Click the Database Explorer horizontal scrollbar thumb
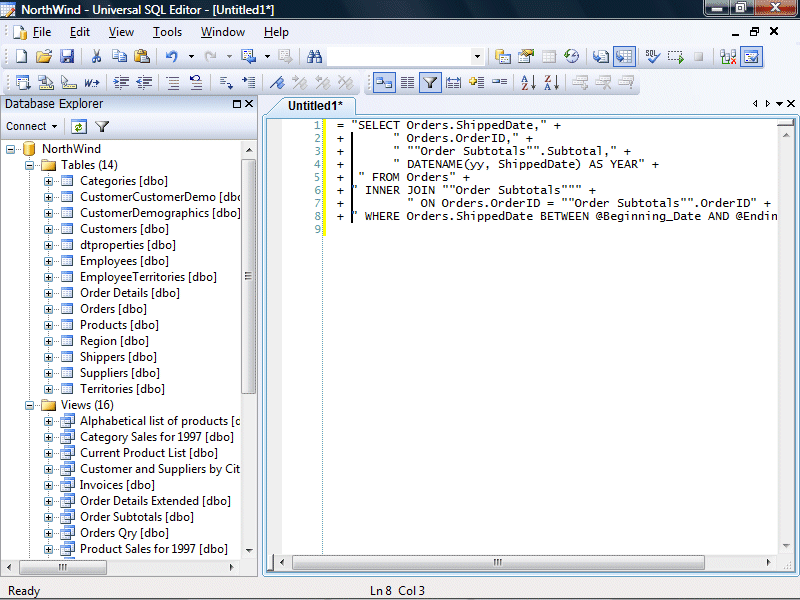800x600 pixels. (63, 567)
